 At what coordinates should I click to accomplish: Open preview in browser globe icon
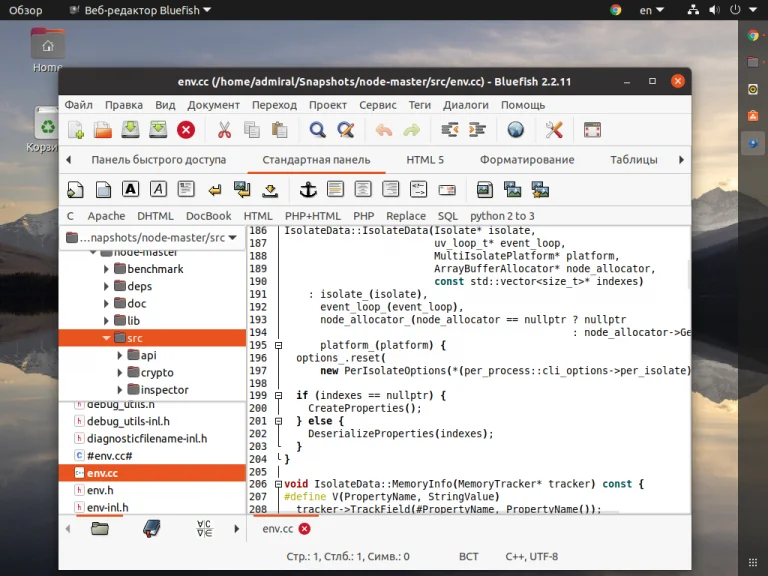pos(516,130)
